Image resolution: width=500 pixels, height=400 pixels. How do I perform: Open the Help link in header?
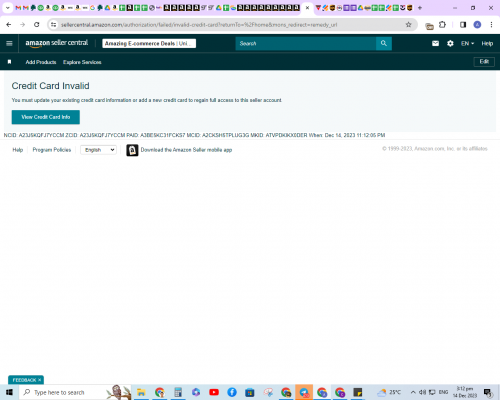487,43
